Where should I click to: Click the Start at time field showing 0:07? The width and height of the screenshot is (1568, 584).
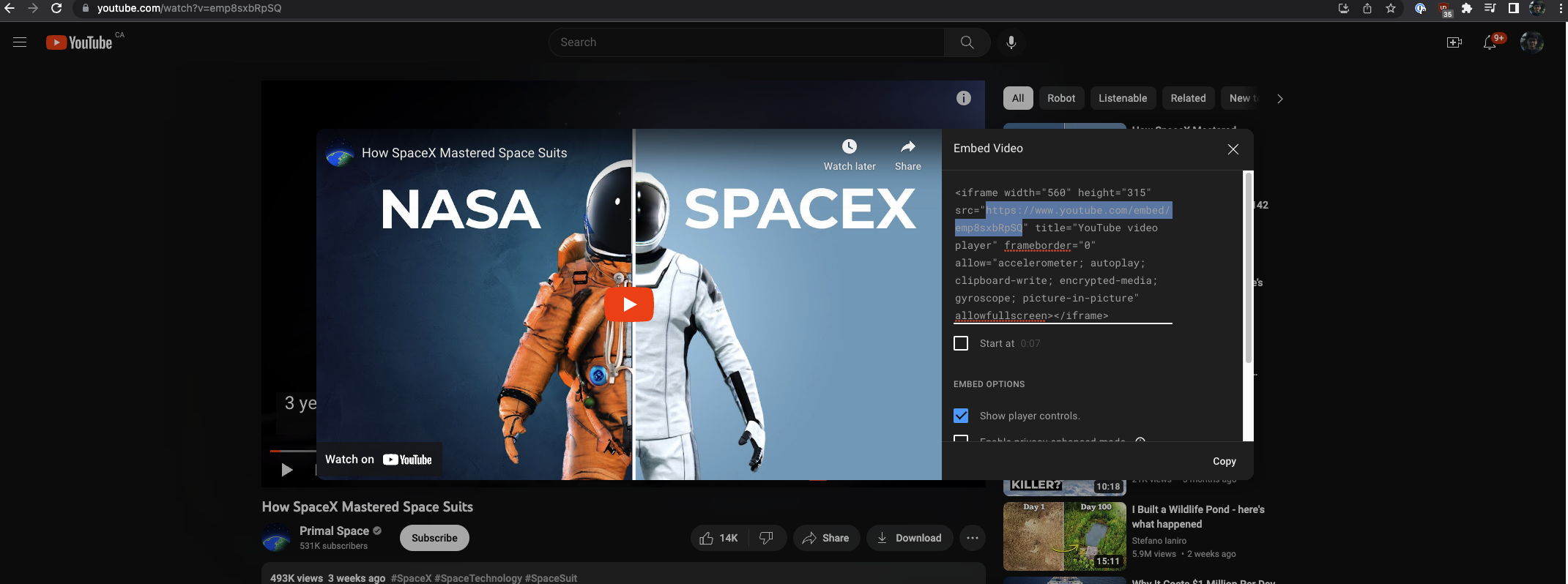[1030, 343]
